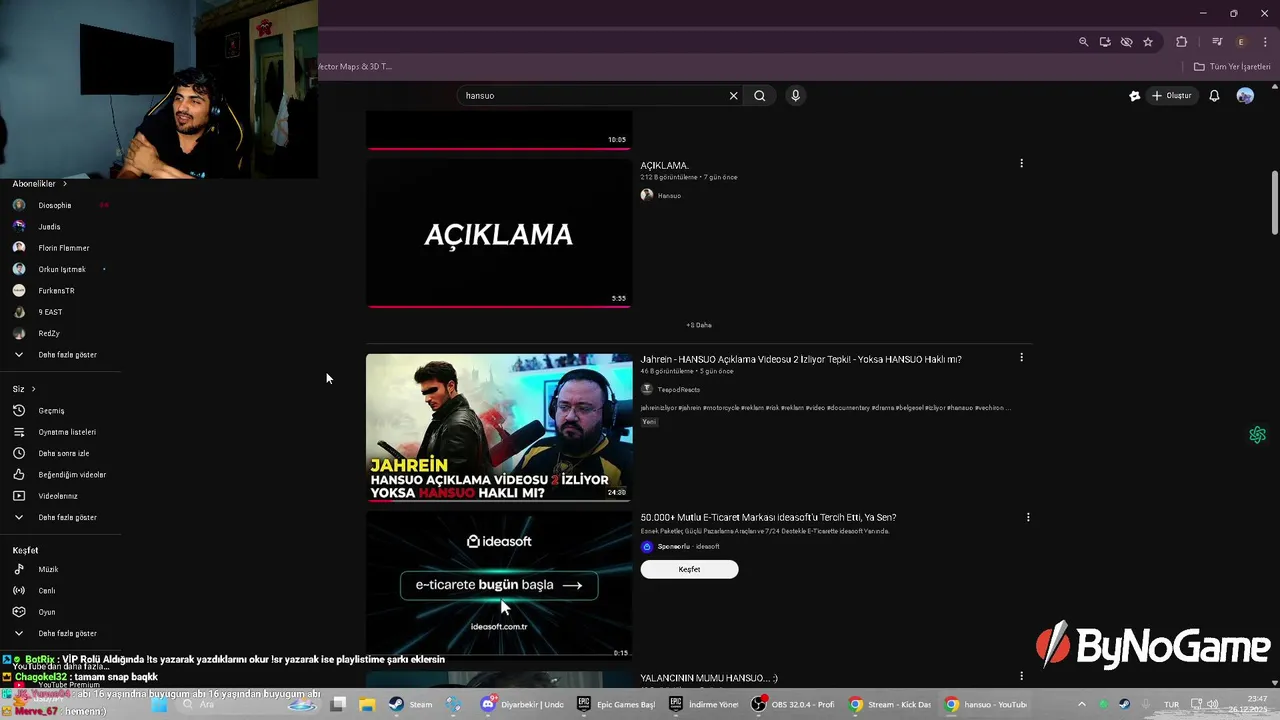
Task: Open YouTube notifications bell
Action: (x=1214, y=96)
